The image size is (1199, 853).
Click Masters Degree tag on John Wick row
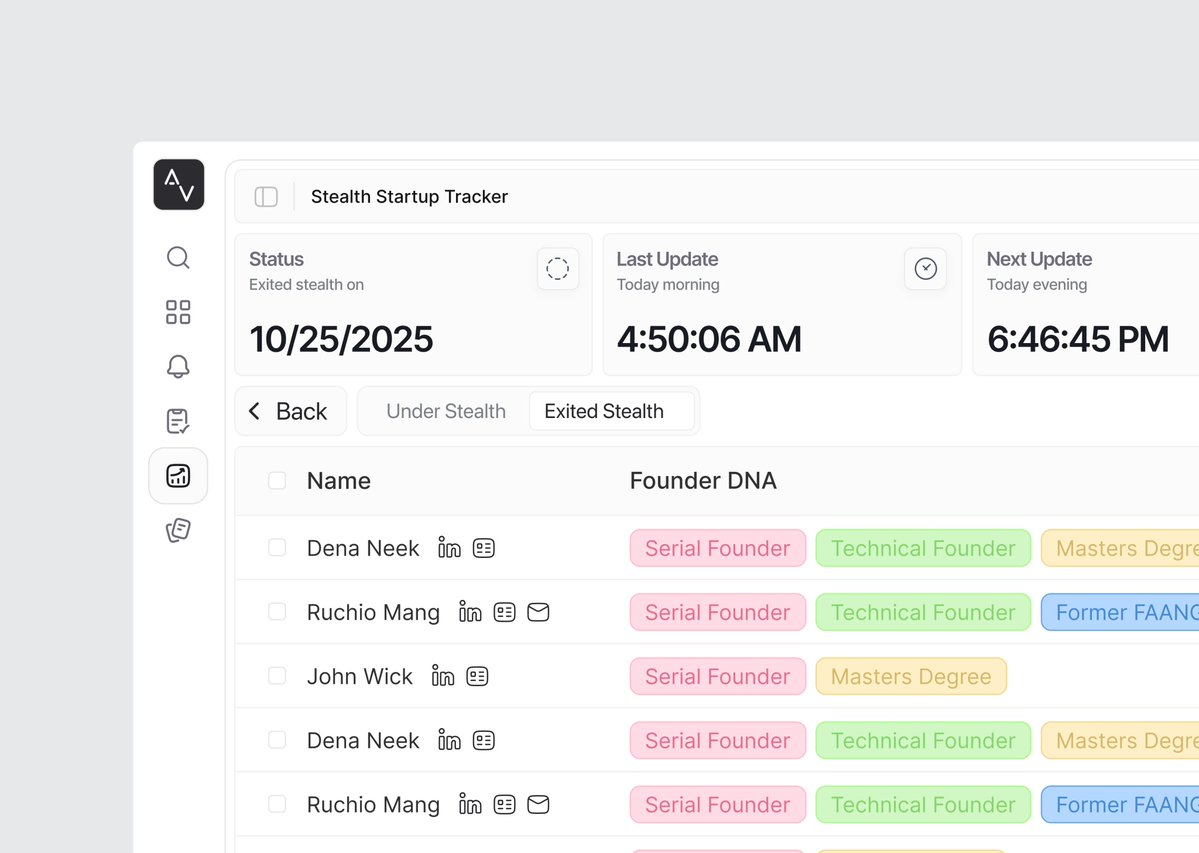[911, 676]
